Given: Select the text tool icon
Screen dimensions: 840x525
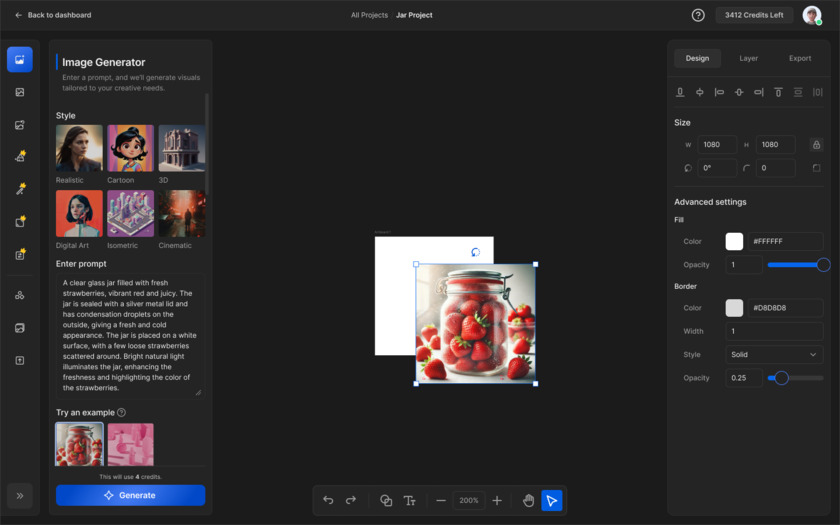Looking at the screenshot, I should pyautogui.click(x=409, y=500).
